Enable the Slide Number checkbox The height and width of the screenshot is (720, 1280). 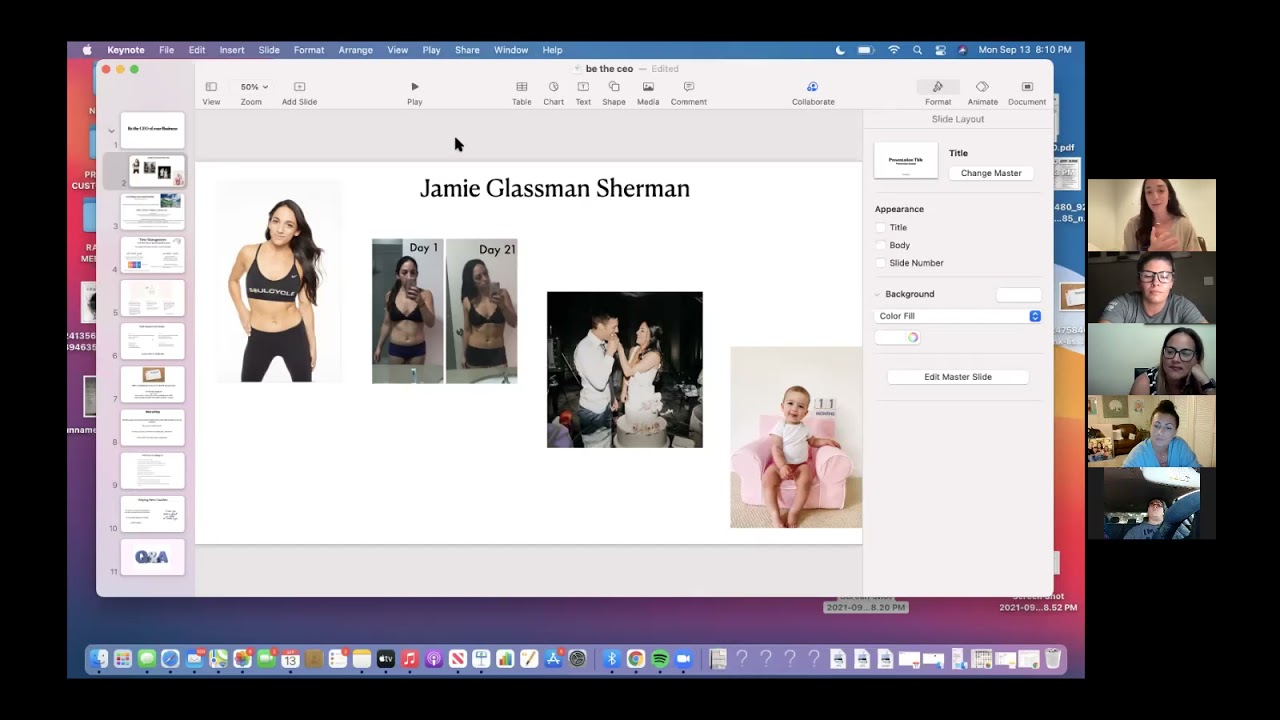pos(881,263)
